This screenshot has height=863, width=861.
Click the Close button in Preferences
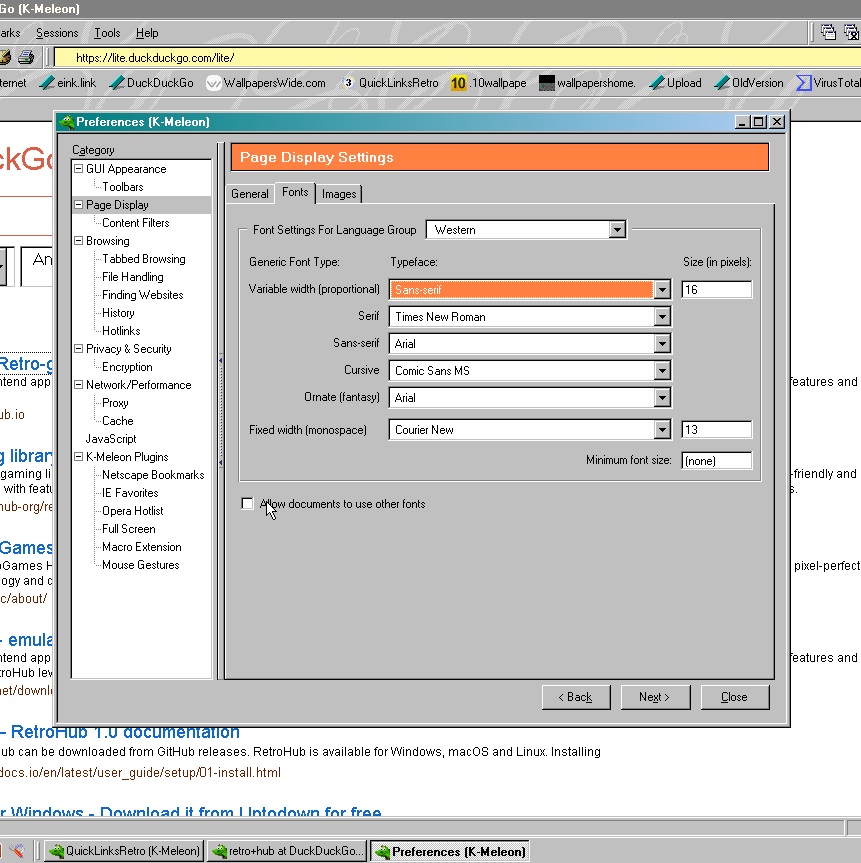tap(734, 697)
